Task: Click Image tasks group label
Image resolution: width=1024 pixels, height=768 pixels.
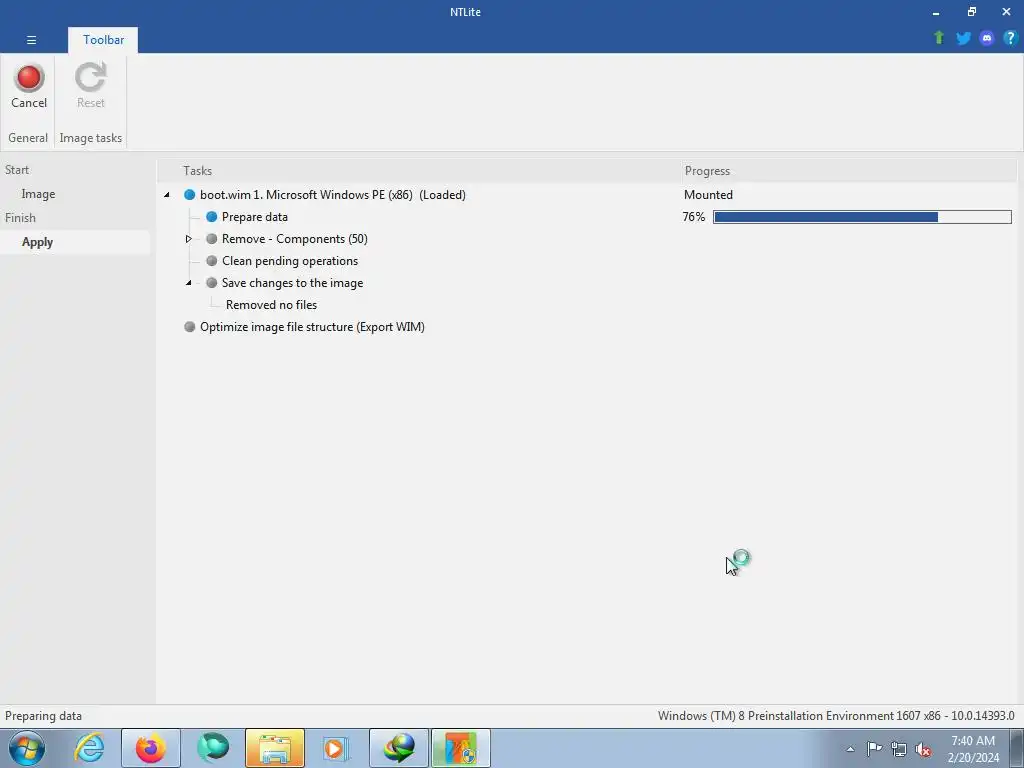Action: coord(91,138)
